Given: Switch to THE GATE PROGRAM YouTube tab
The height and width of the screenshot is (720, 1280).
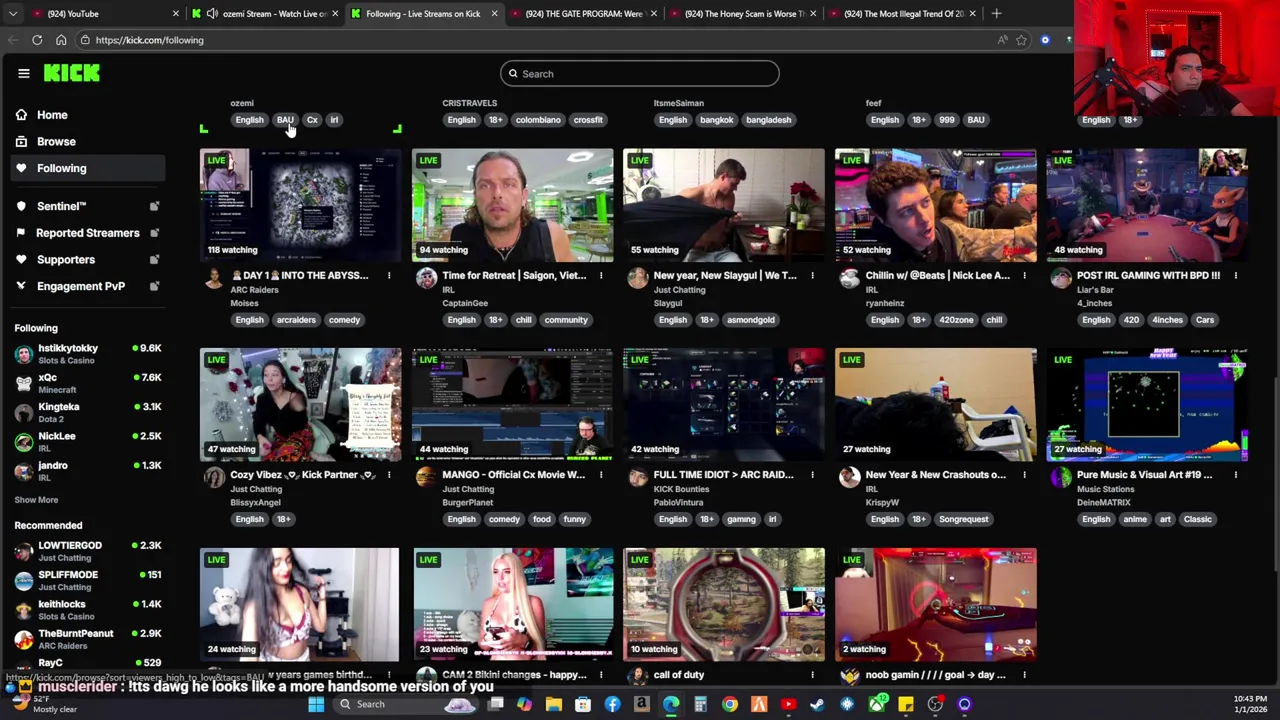Looking at the screenshot, I should coord(582,14).
